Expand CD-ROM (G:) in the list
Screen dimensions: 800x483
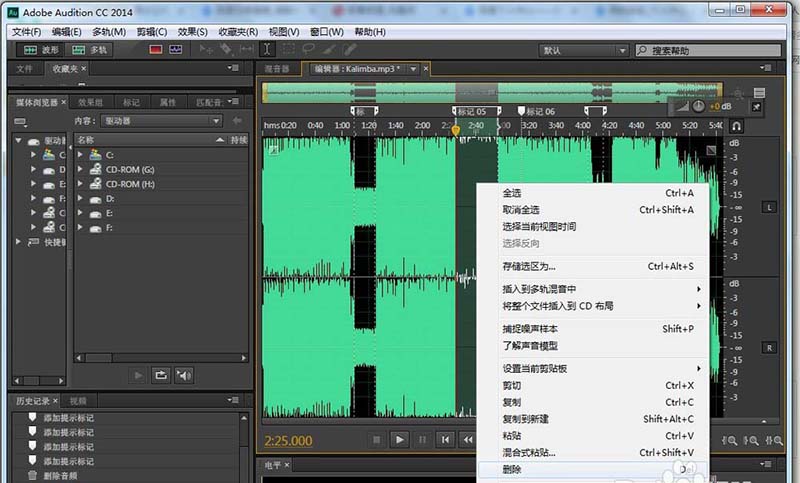point(80,169)
